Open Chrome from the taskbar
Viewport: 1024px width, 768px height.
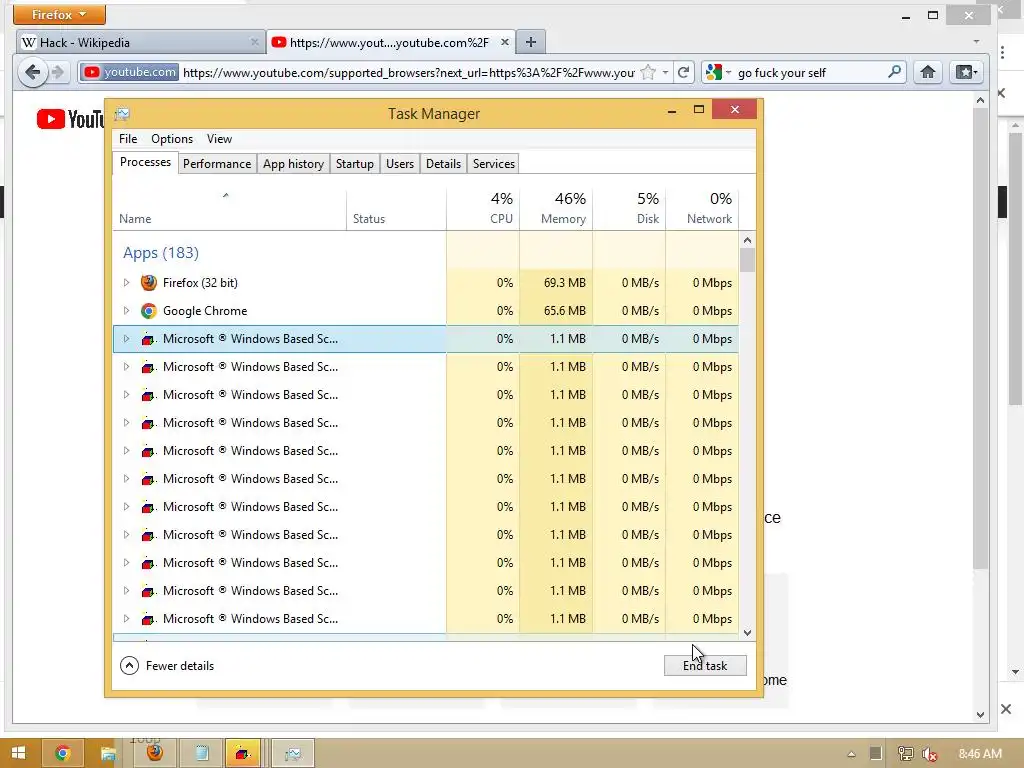click(x=63, y=753)
